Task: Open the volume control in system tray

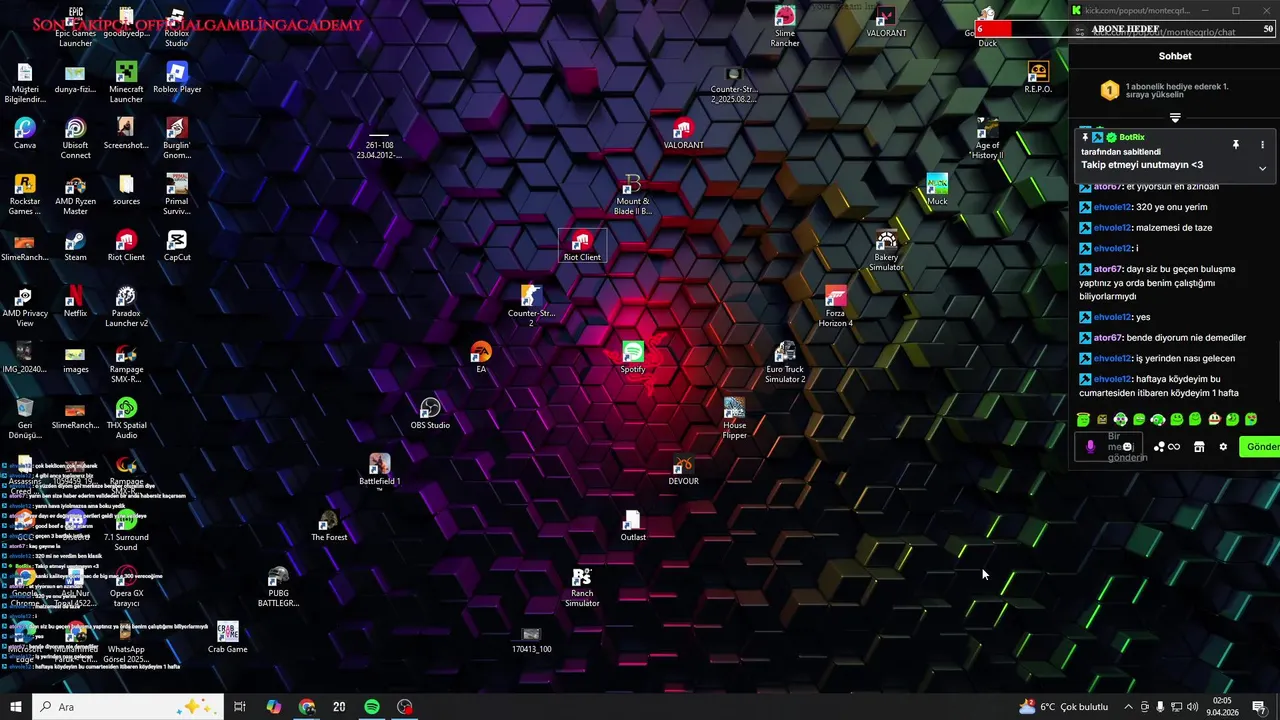Action: click(x=1193, y=707)
